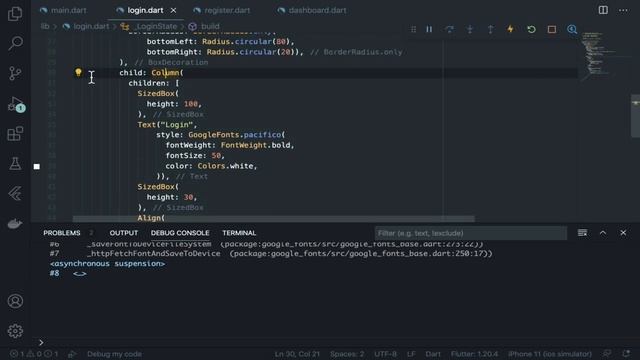Open the Source Control view
640x360 pixels.
pos(15,73)
